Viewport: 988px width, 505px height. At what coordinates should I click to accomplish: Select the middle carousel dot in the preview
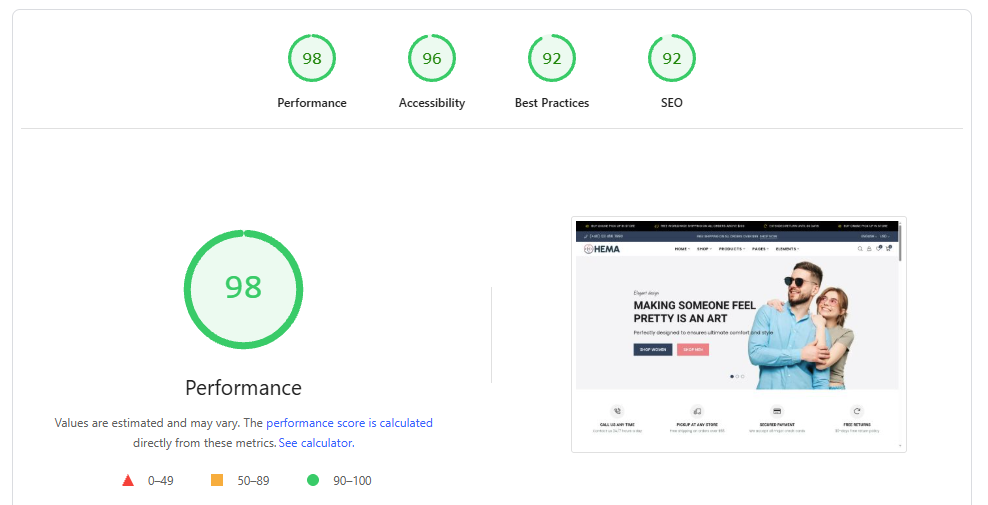(737, 376)
